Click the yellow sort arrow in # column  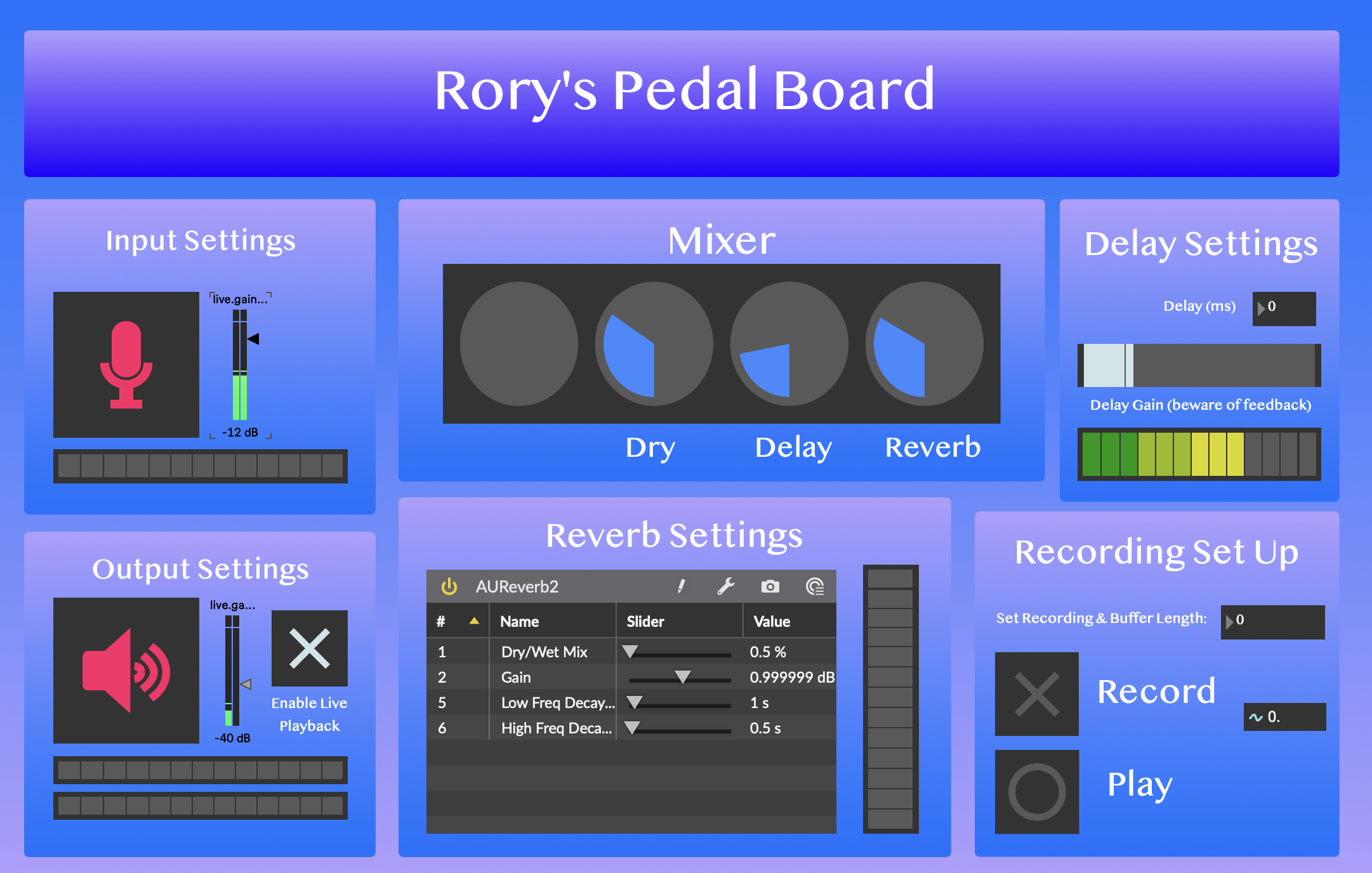[x=474, y=621]
